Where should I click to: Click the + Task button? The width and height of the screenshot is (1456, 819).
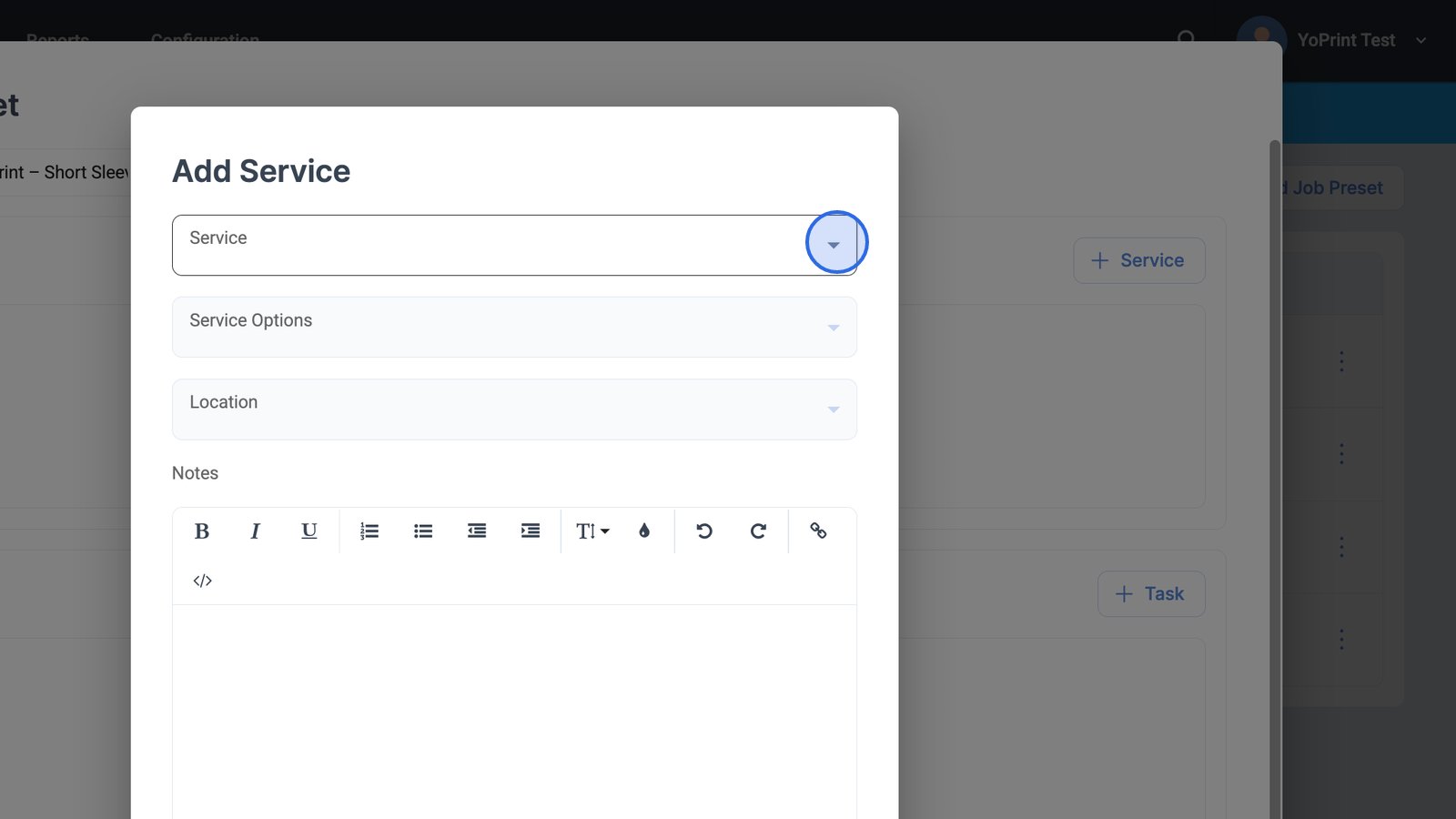point(1150,594)
